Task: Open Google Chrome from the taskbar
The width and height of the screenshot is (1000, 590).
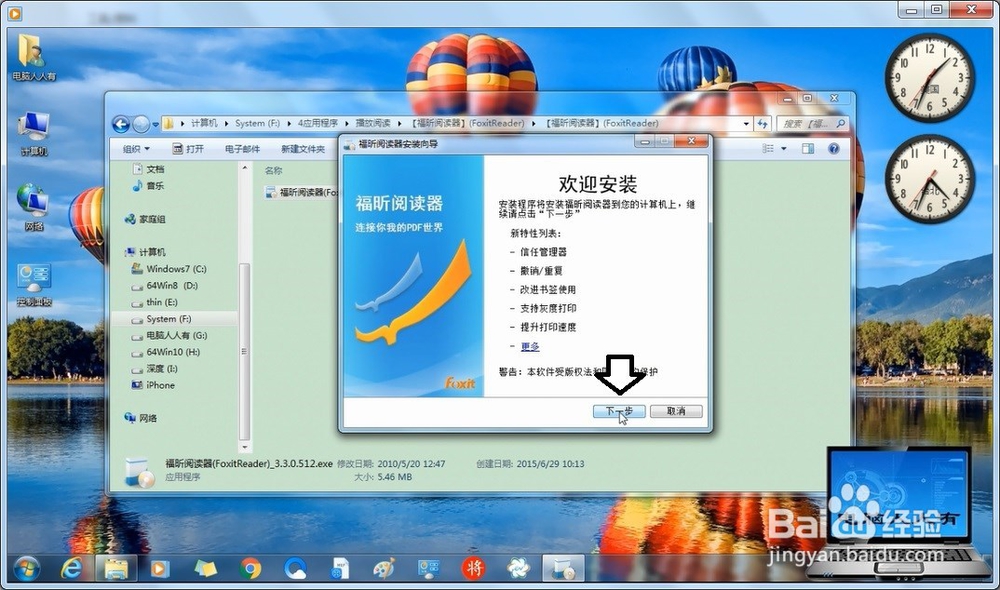Action: click(x=250, y=568)
